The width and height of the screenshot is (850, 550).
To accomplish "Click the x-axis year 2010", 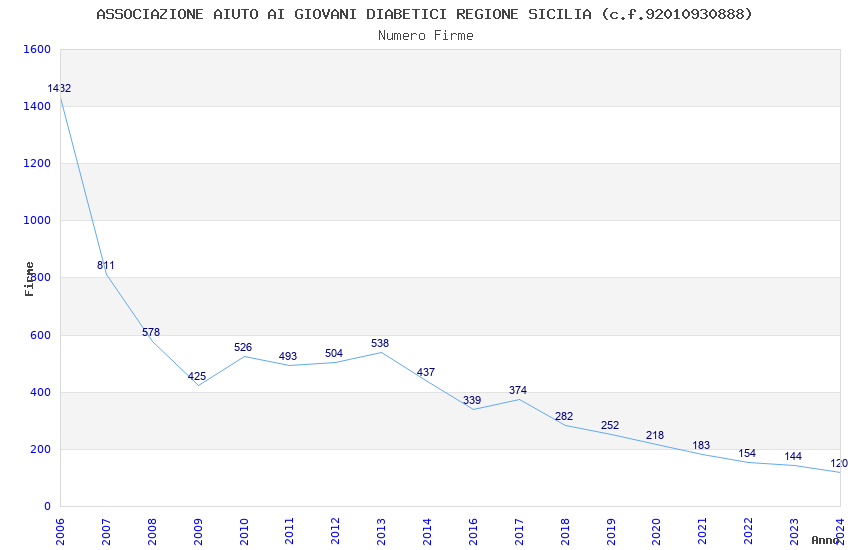I will (x=243, y=532).
